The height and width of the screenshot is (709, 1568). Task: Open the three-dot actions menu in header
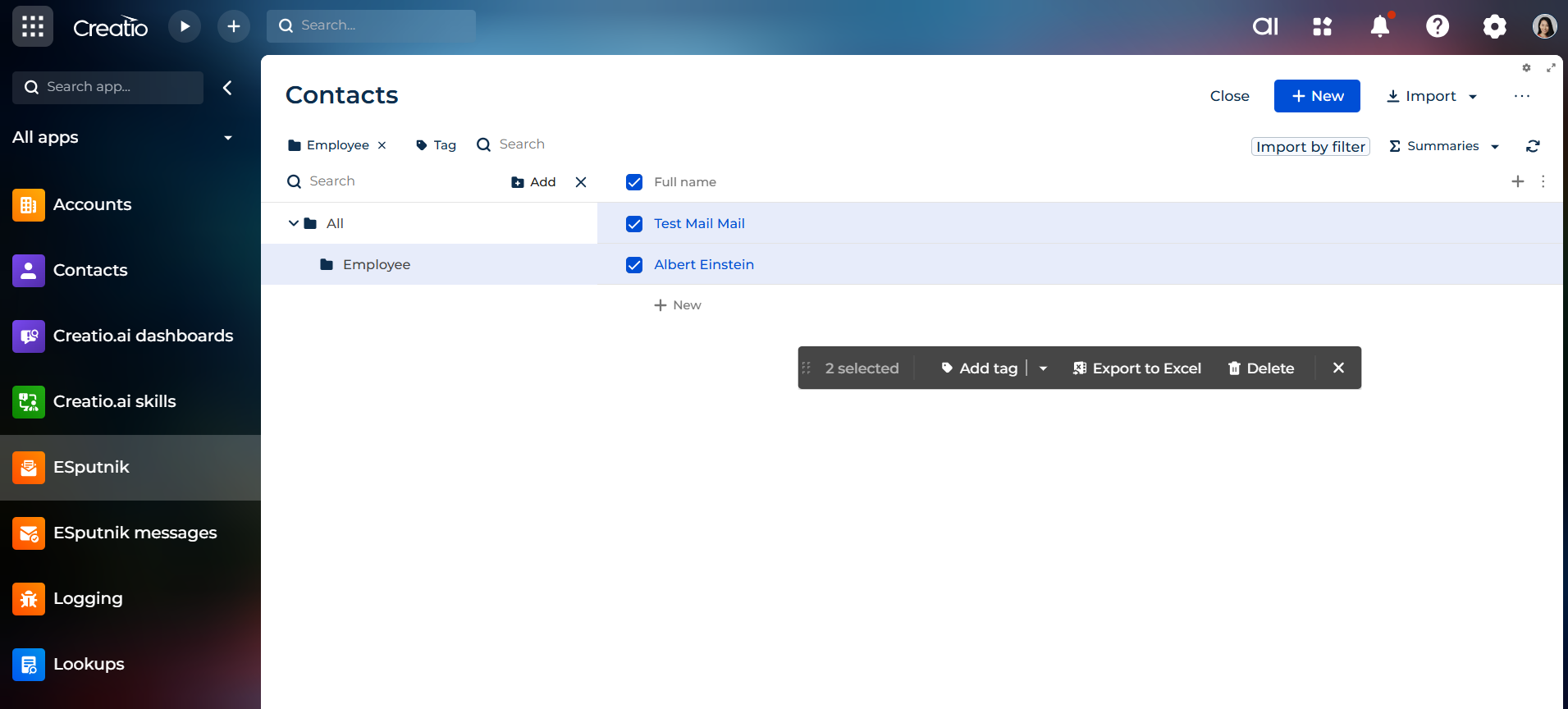tap(1522, 96)
